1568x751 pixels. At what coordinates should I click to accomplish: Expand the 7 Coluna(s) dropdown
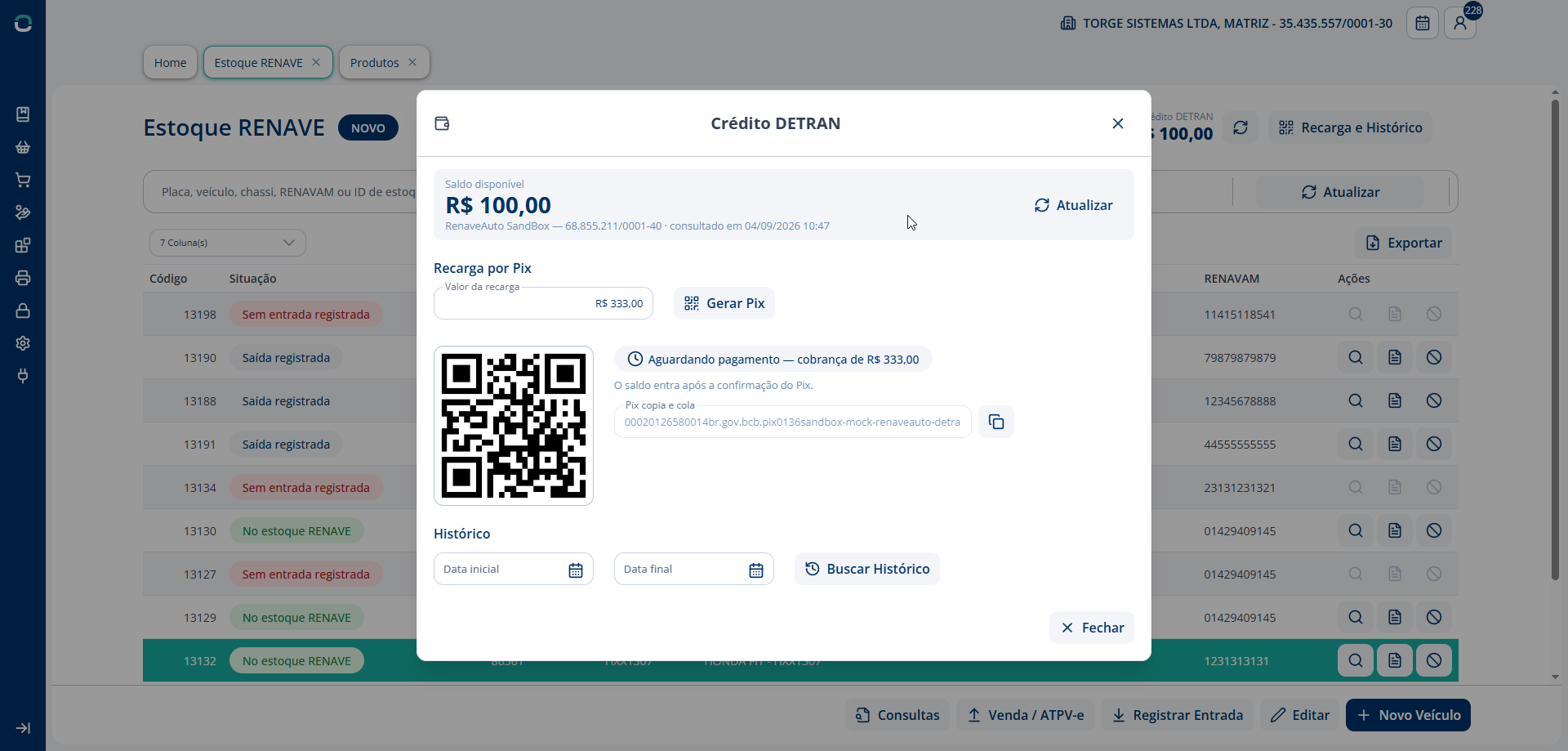pyautogui.click(x=228, y=243)
